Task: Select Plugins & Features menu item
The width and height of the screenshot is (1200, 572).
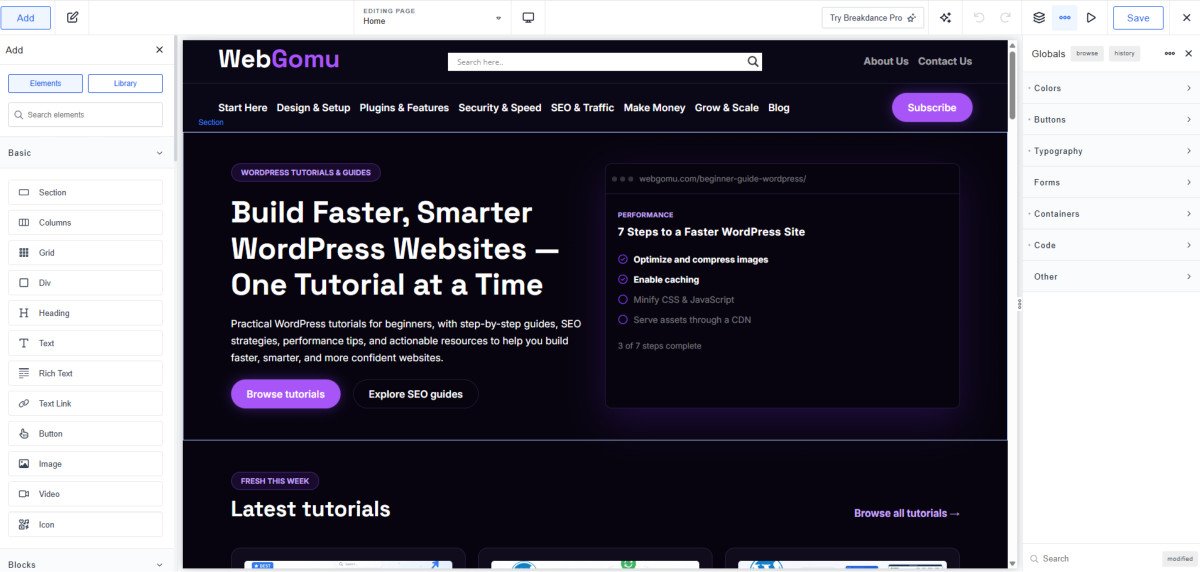Action: pyautogui.click(x=404, y=107)
